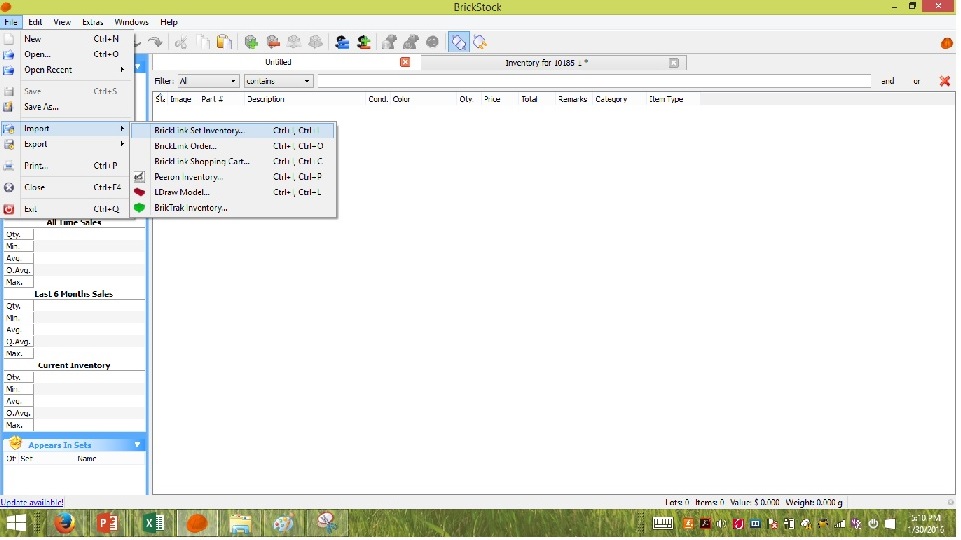This screenshot has width=961, height=540.
Task: Click the Paste clipboard toolbar icon
Action: click(224, 42)
